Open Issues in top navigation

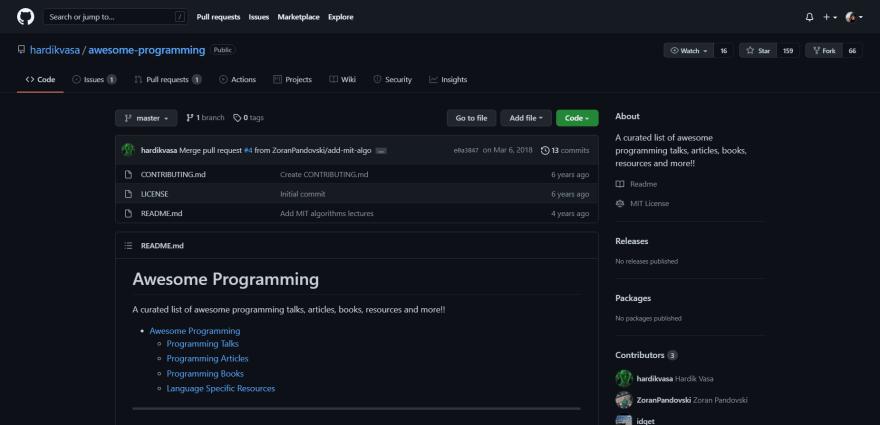click(x=259, y=17)
